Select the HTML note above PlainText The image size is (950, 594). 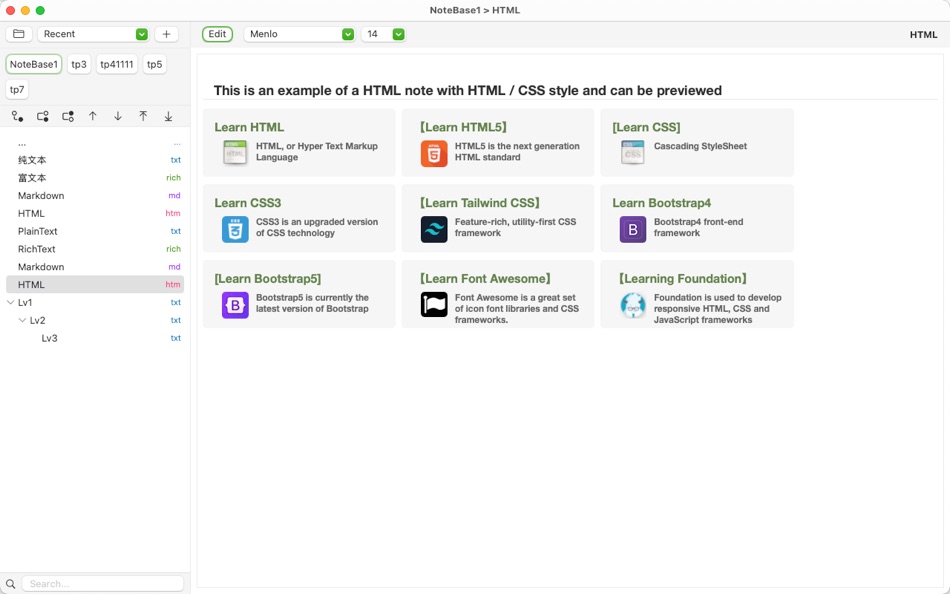pos(95,213)
